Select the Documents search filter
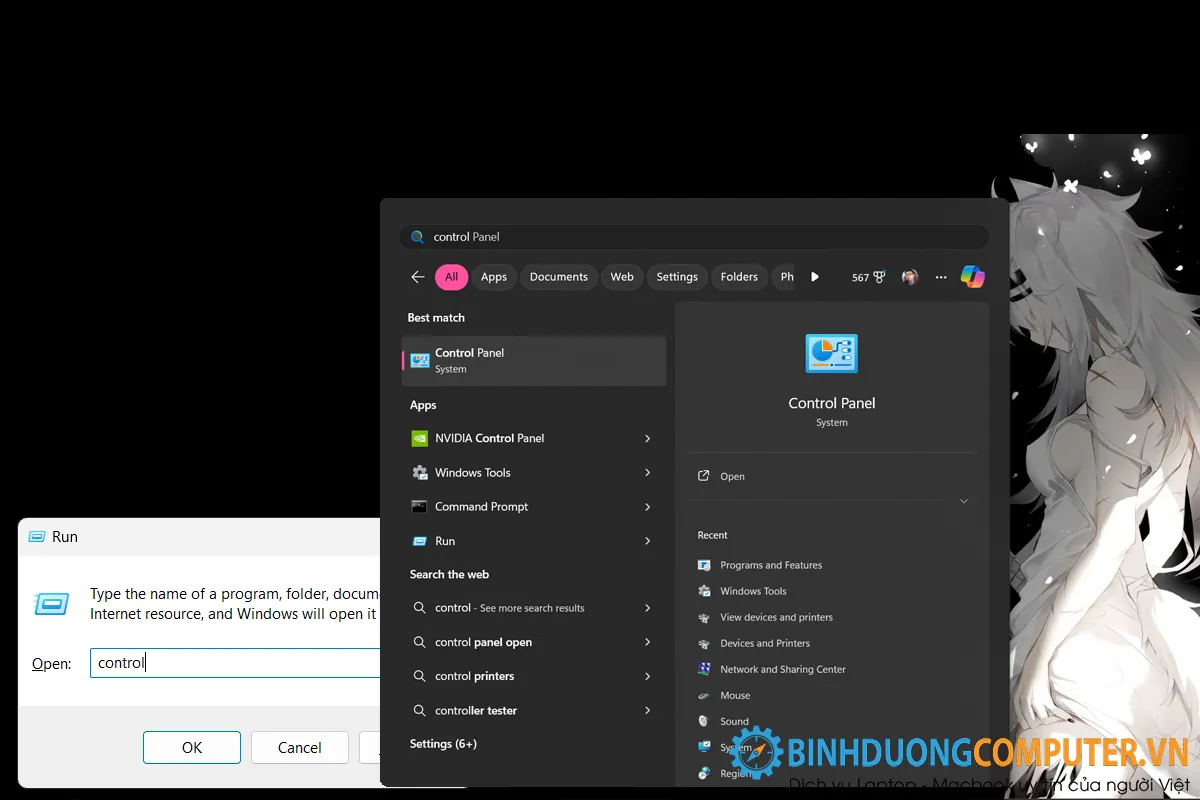Viewport: 1200px width, 800px height. coord(558,277)
